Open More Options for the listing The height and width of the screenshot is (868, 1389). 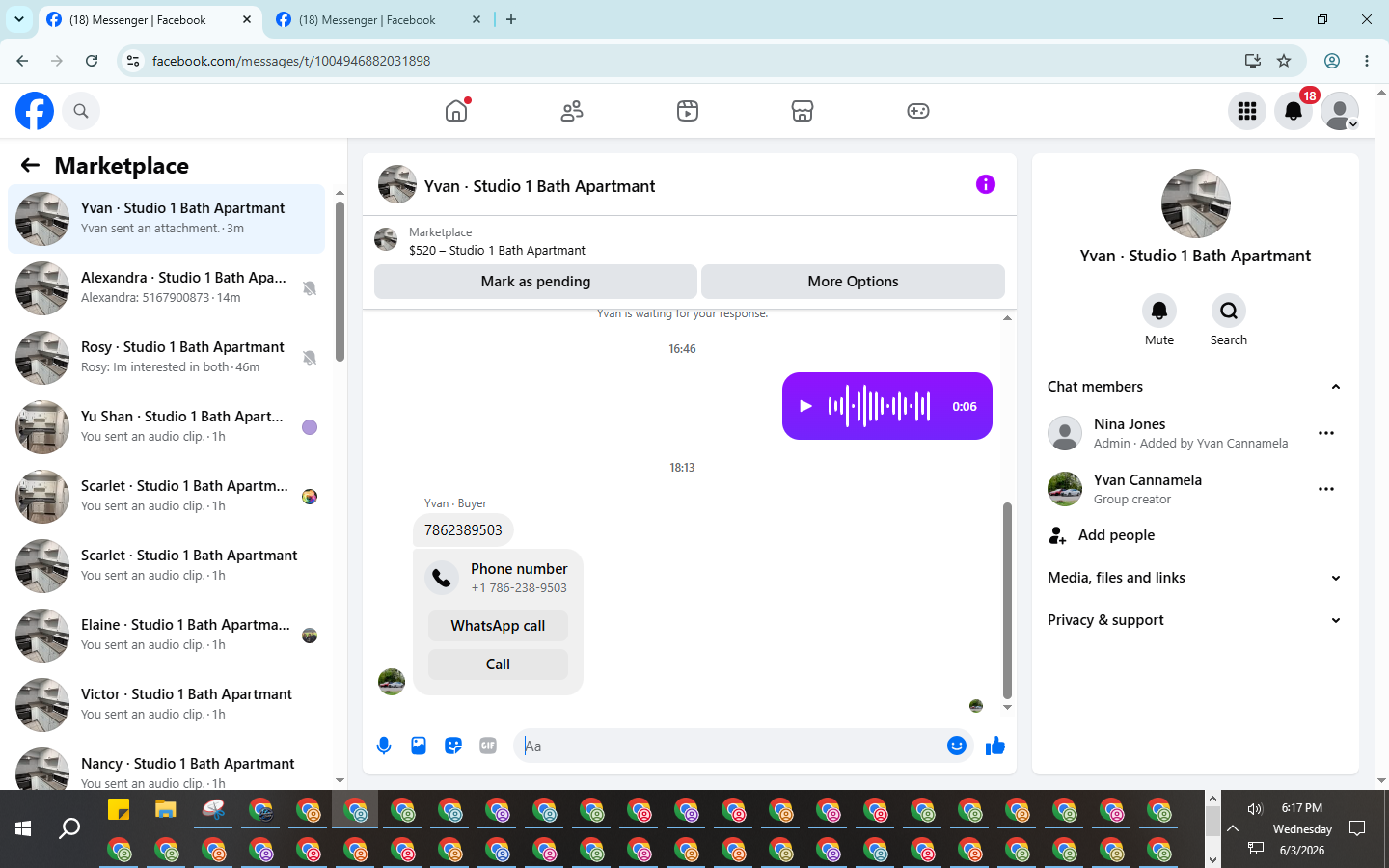(853, 282)
